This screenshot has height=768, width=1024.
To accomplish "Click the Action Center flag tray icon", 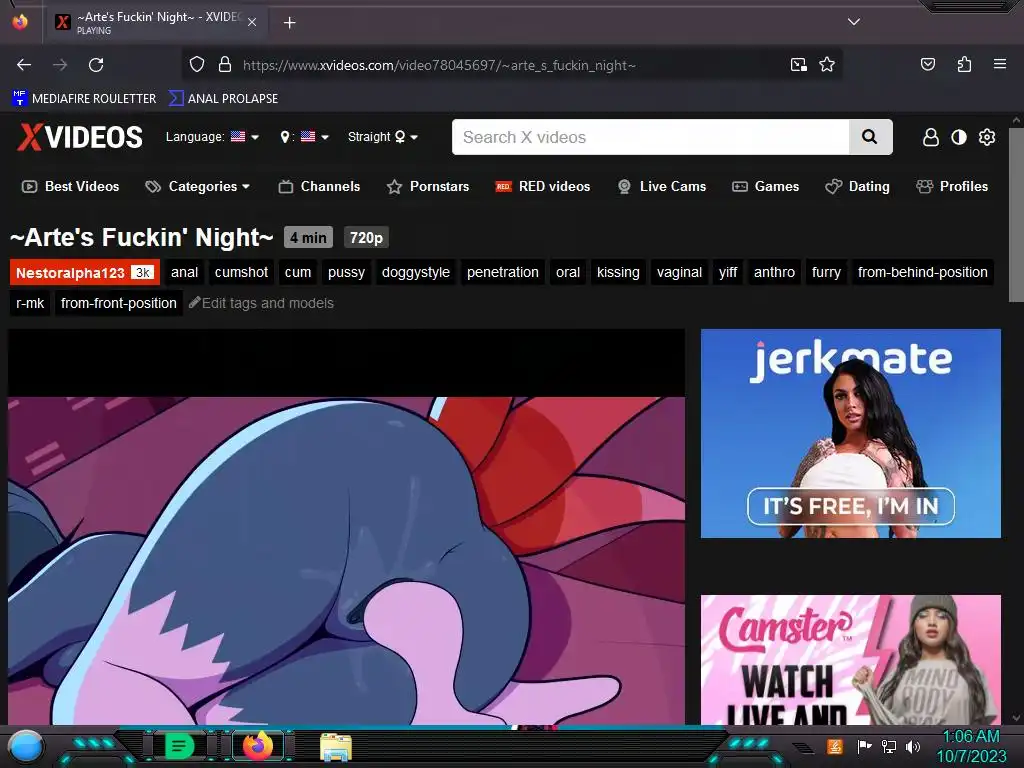I will click(865, 746).
